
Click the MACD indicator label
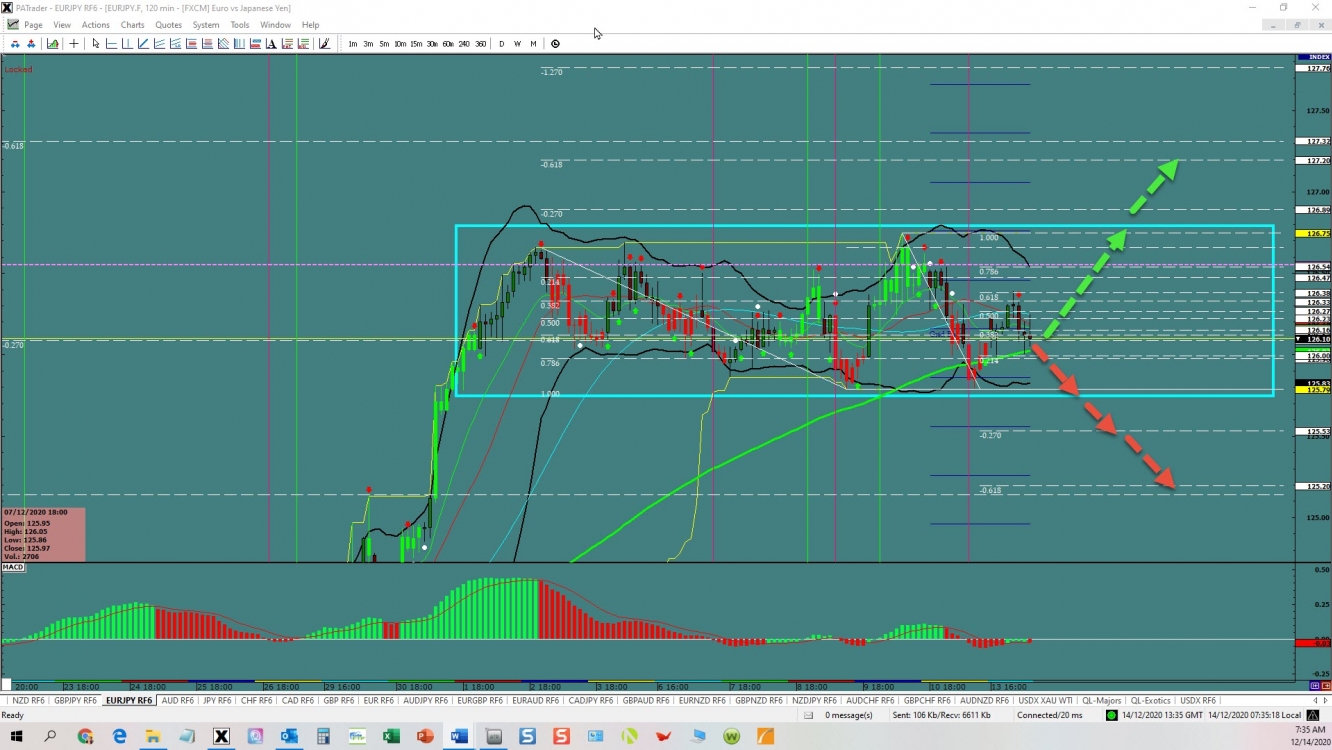click(13, 567)
